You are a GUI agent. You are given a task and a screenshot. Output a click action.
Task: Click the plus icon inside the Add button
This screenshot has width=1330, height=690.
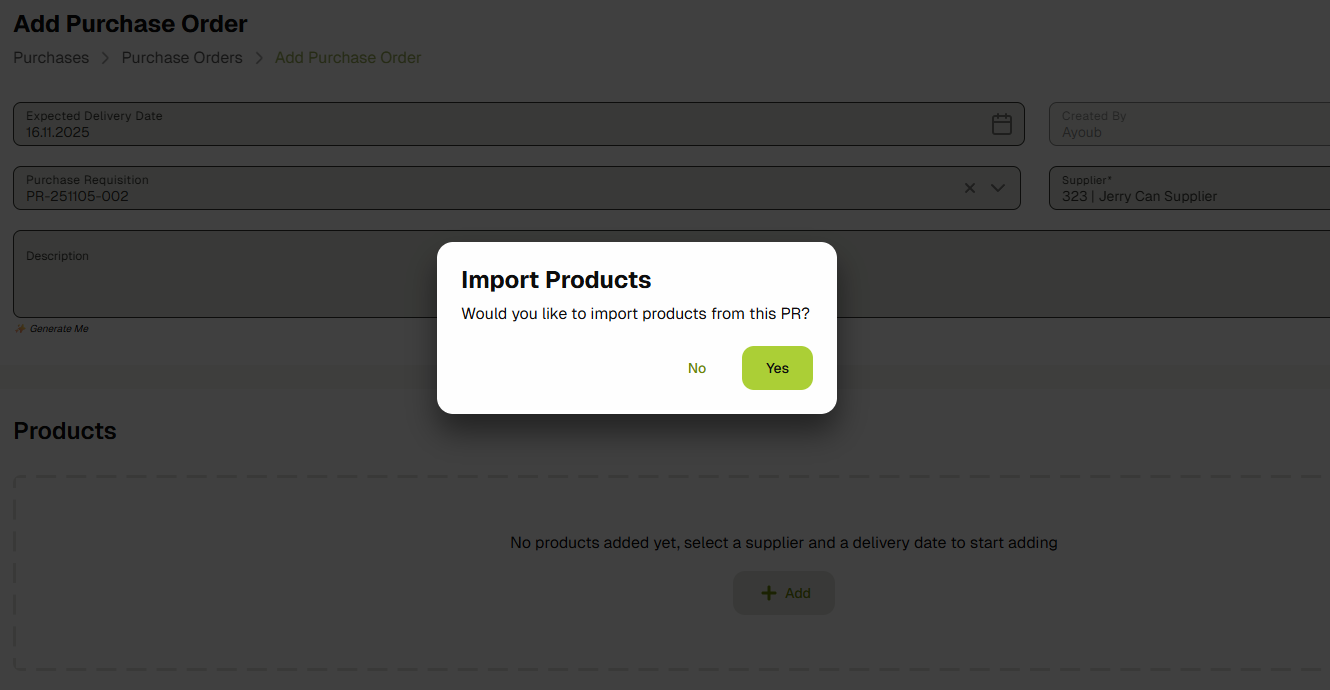coord(767,592)
